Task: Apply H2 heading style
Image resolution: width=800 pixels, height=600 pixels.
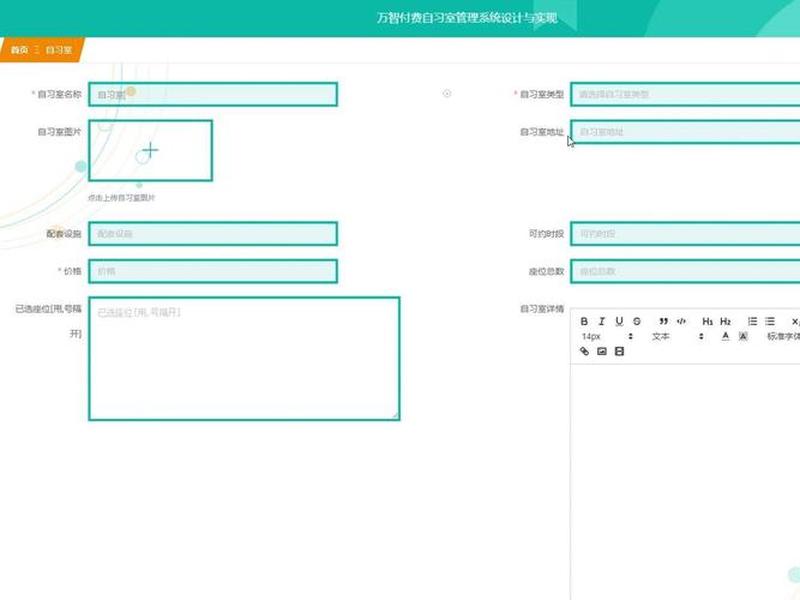Action: click(x=725, y=321)
